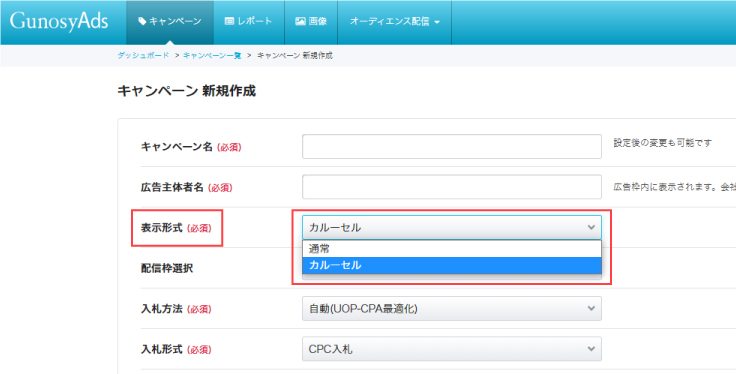
Task: Focus the キャンペーン名 input field
Action: (452, 146)
